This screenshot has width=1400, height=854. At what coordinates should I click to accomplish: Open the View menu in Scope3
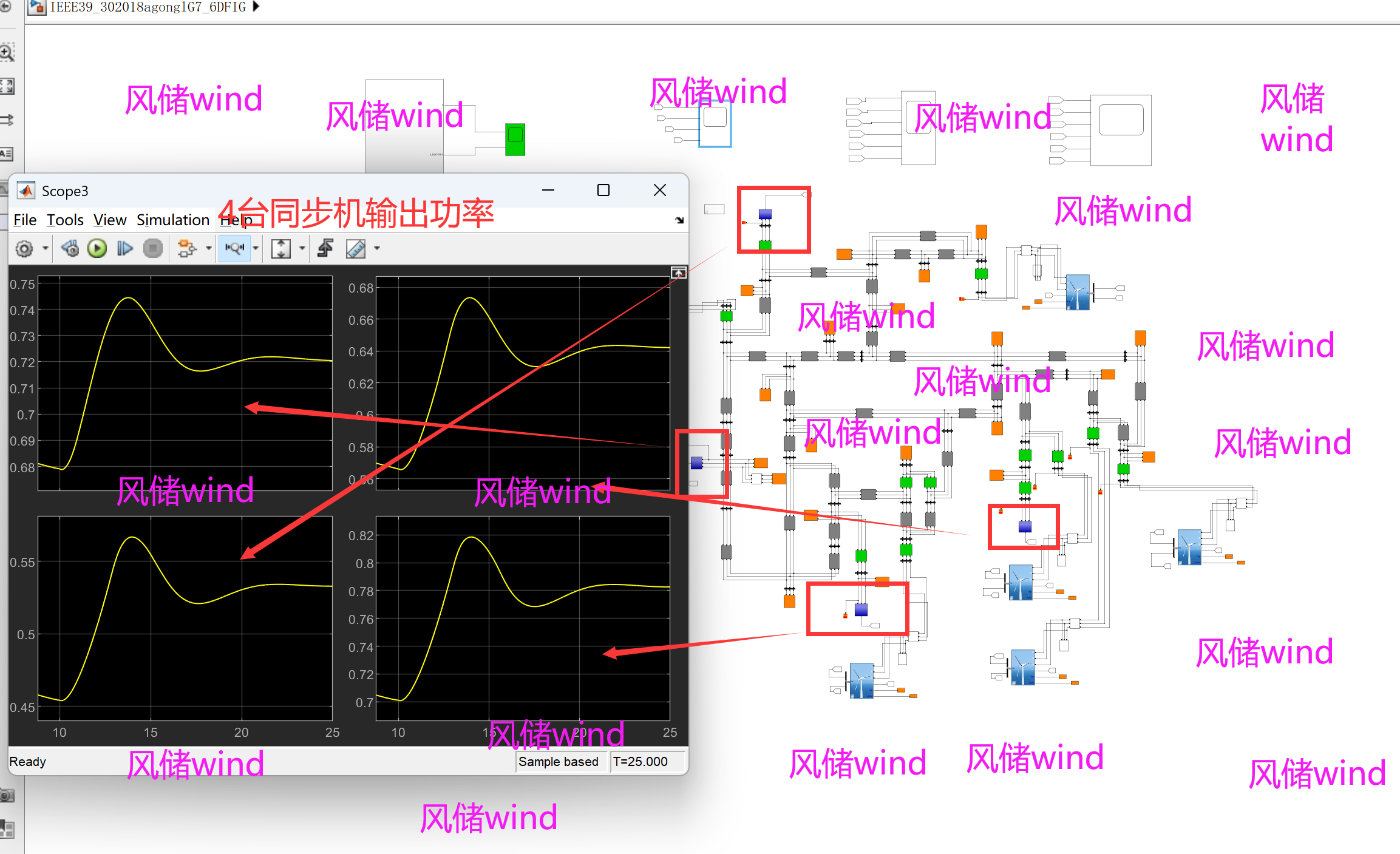point(110,220)
